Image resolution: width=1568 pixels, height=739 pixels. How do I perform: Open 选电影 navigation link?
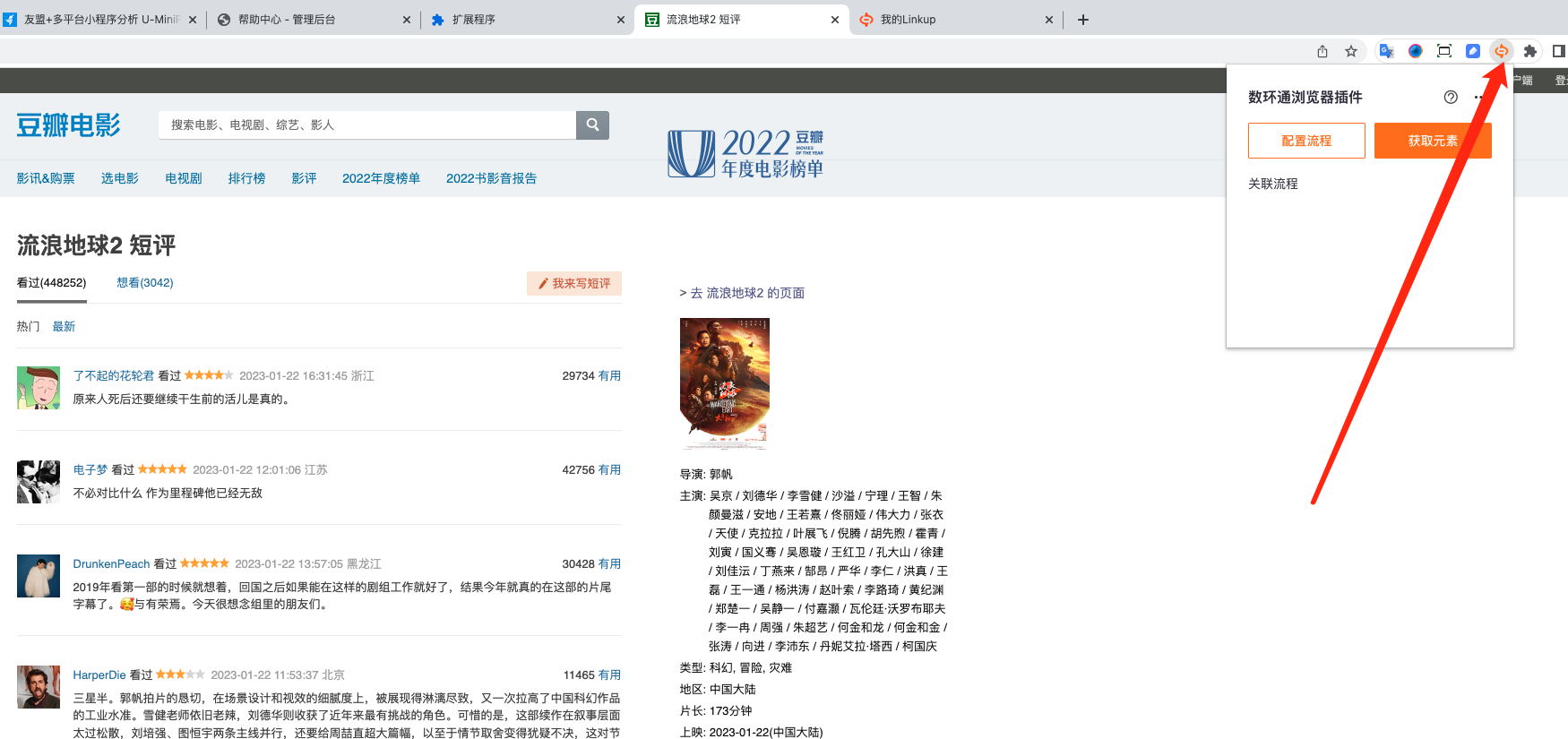pyautogui.click(x=120, y=178)
